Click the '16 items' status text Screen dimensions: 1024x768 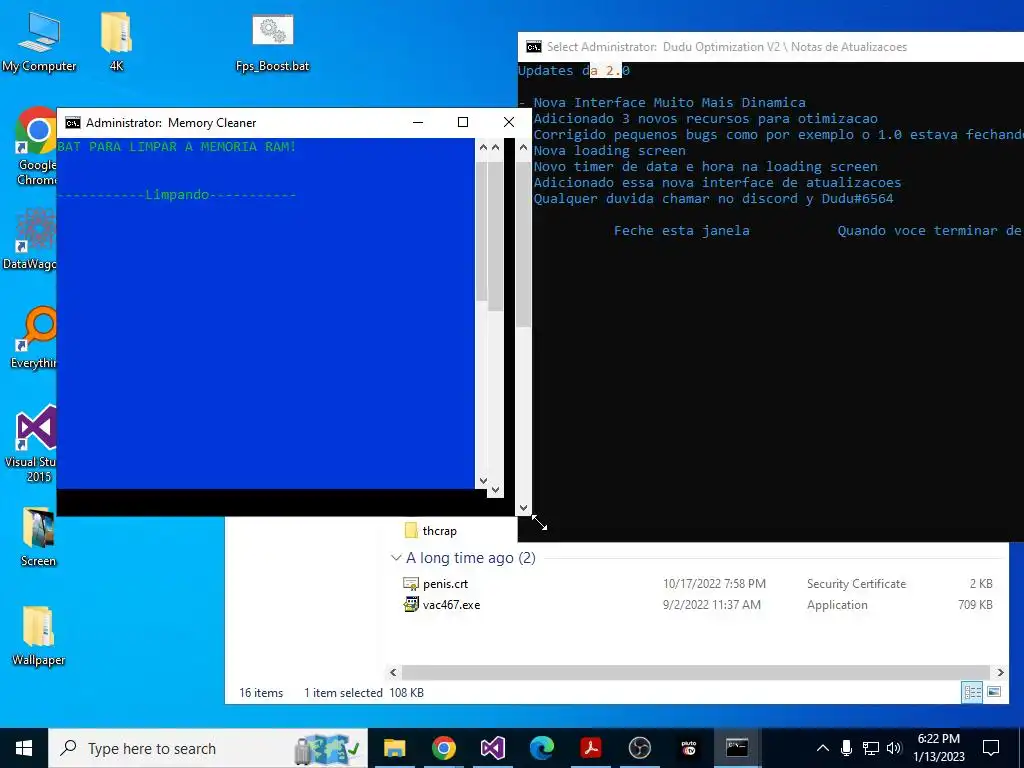[261, 693]
